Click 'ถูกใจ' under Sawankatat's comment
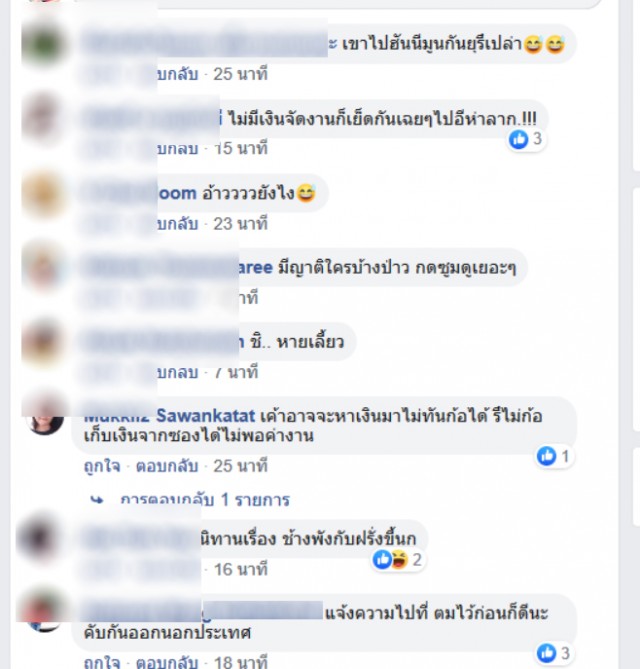The width and height of the screenshot is (640, 669). coord(102,466)
